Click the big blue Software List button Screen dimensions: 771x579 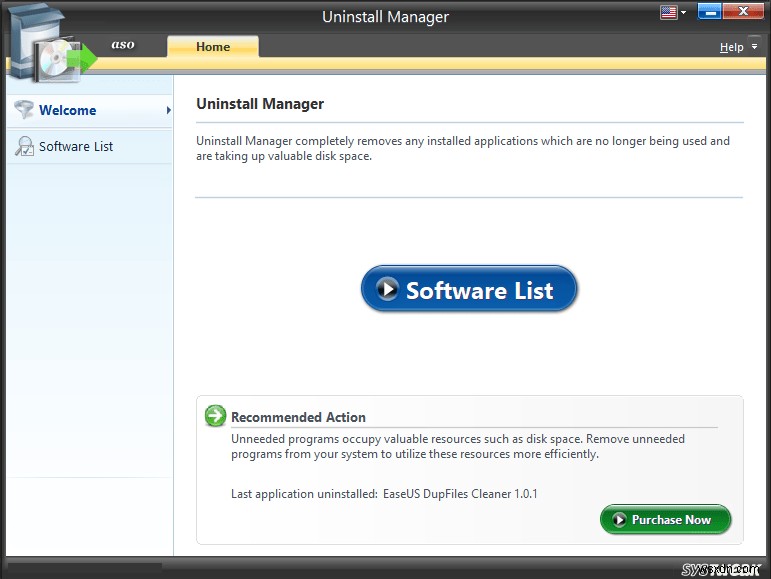(x=469, y=289)
